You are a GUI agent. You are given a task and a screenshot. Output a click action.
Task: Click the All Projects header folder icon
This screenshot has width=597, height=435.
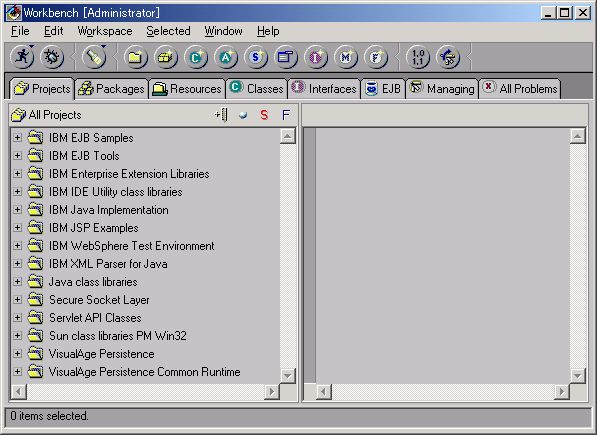point(18,115)
